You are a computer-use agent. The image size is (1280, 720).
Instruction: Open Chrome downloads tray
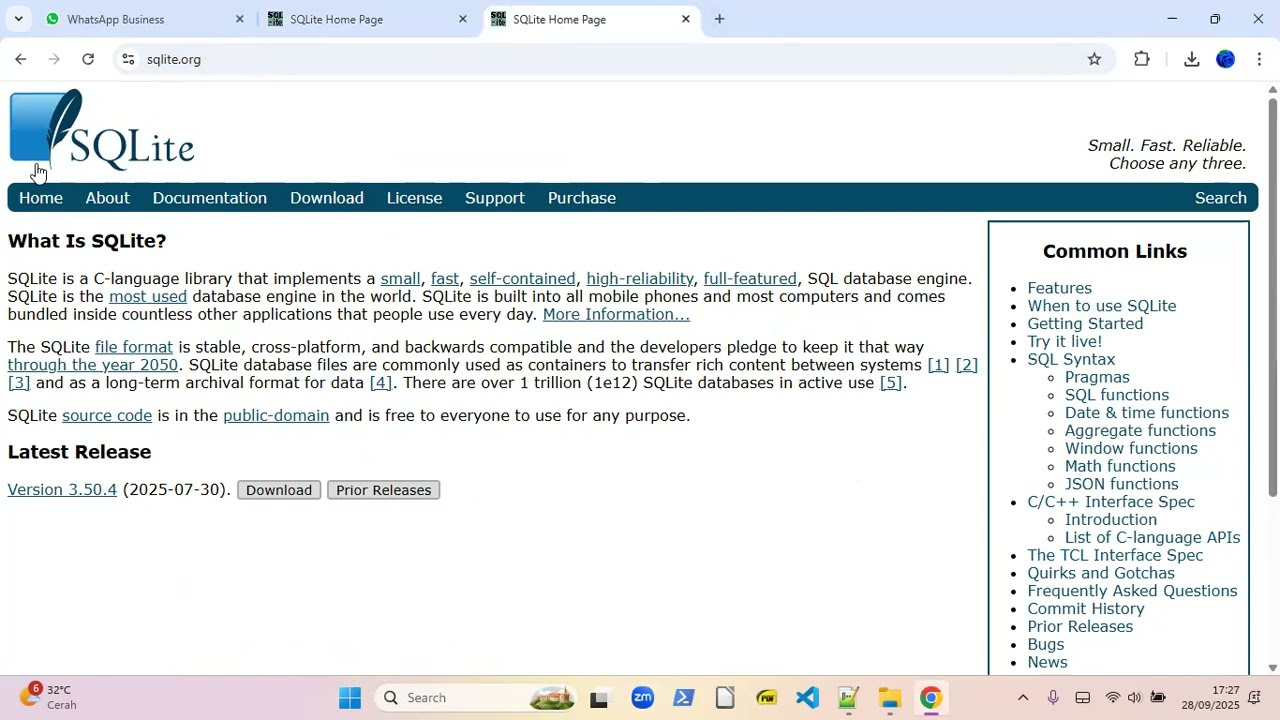click(1191, 59)
